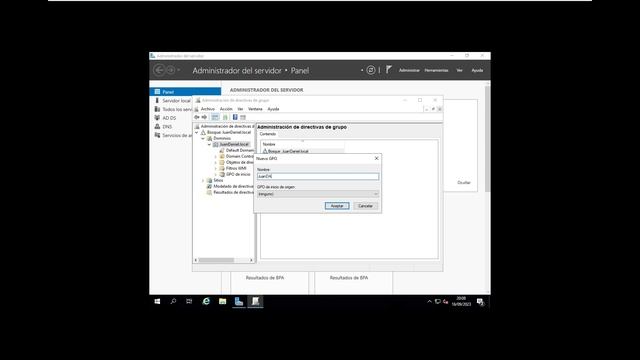Click the tree pane horizontal scrollbar
This screenshot has width=640, height=360.
pos(216,260)
